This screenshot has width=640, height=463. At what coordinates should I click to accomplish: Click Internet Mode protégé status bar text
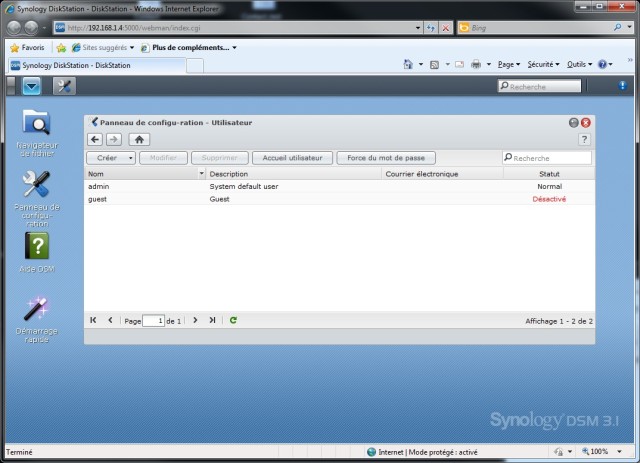[x=427, y=452]
